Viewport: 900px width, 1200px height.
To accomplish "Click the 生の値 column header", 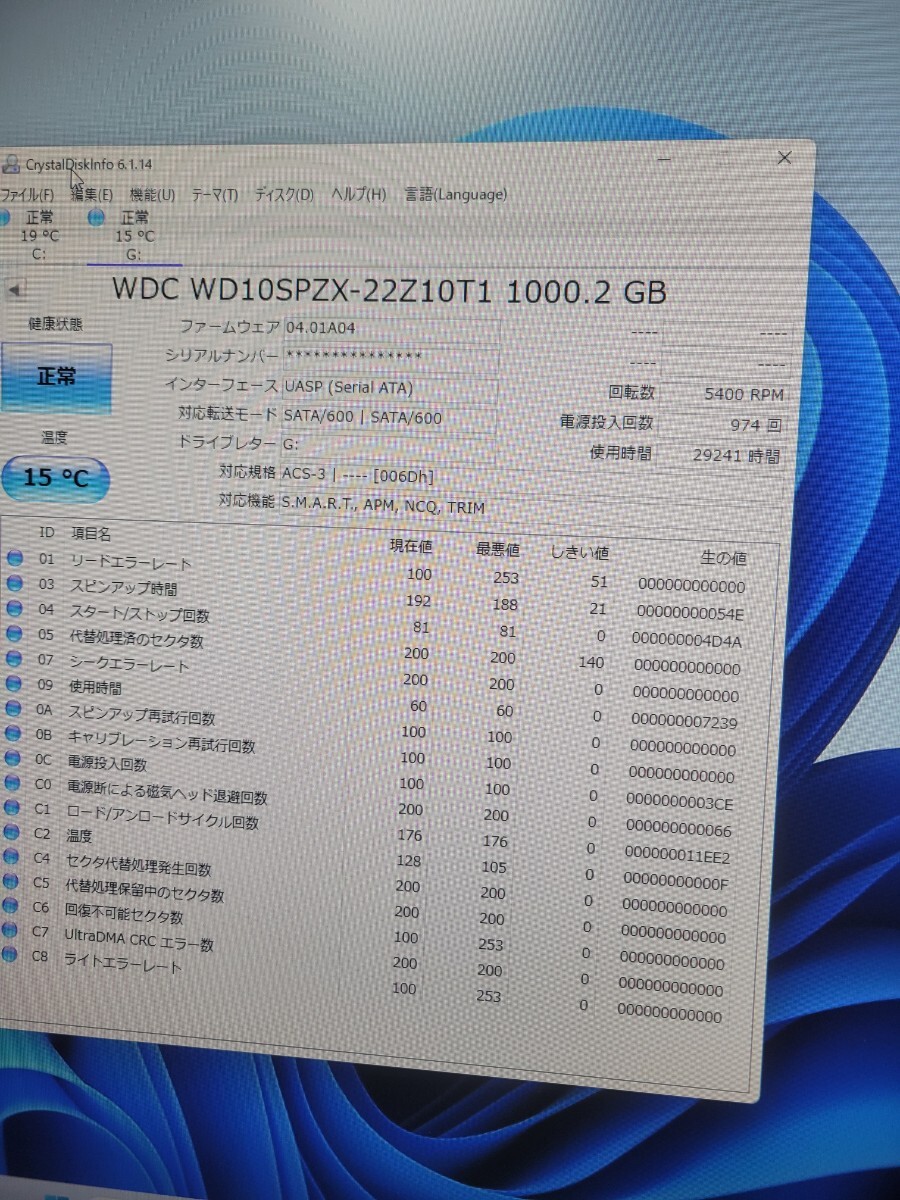I will coord(723,557).
